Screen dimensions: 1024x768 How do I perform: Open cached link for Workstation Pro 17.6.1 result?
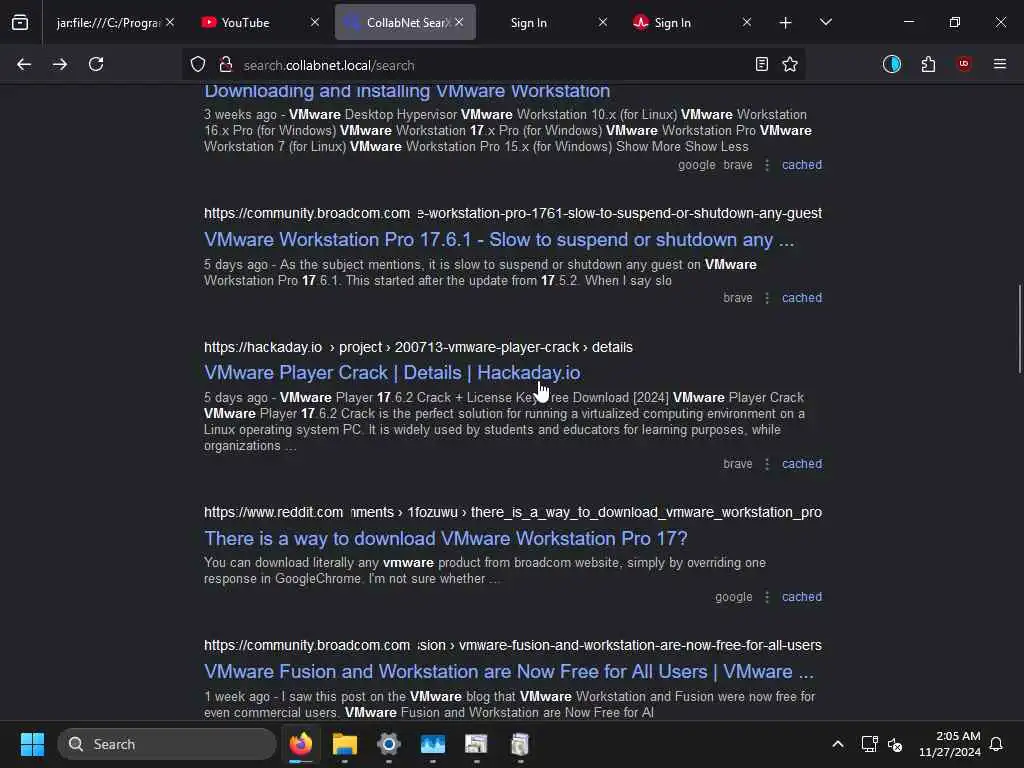[x=802, y=298]
